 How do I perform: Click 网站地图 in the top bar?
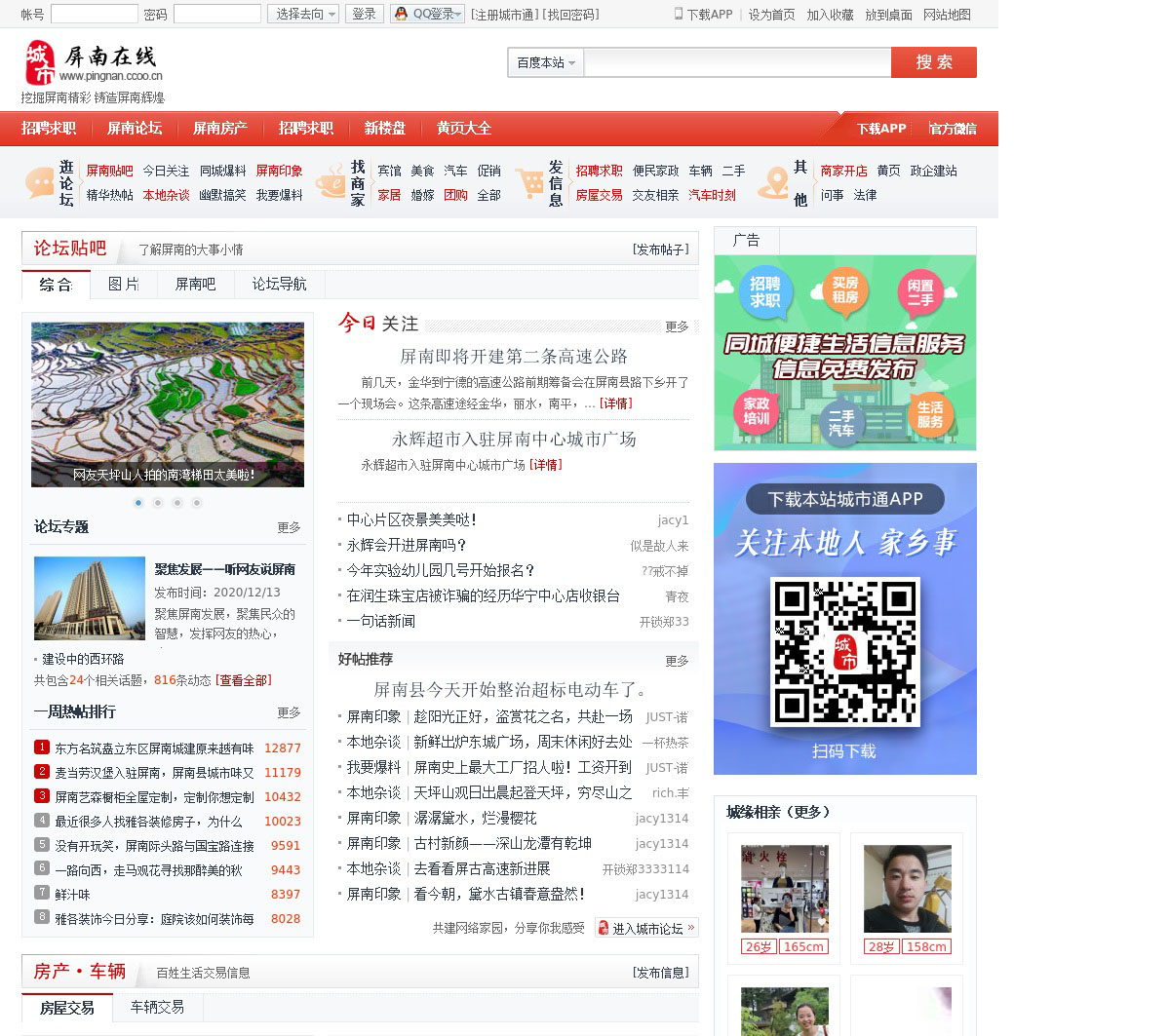coord(947,15)
